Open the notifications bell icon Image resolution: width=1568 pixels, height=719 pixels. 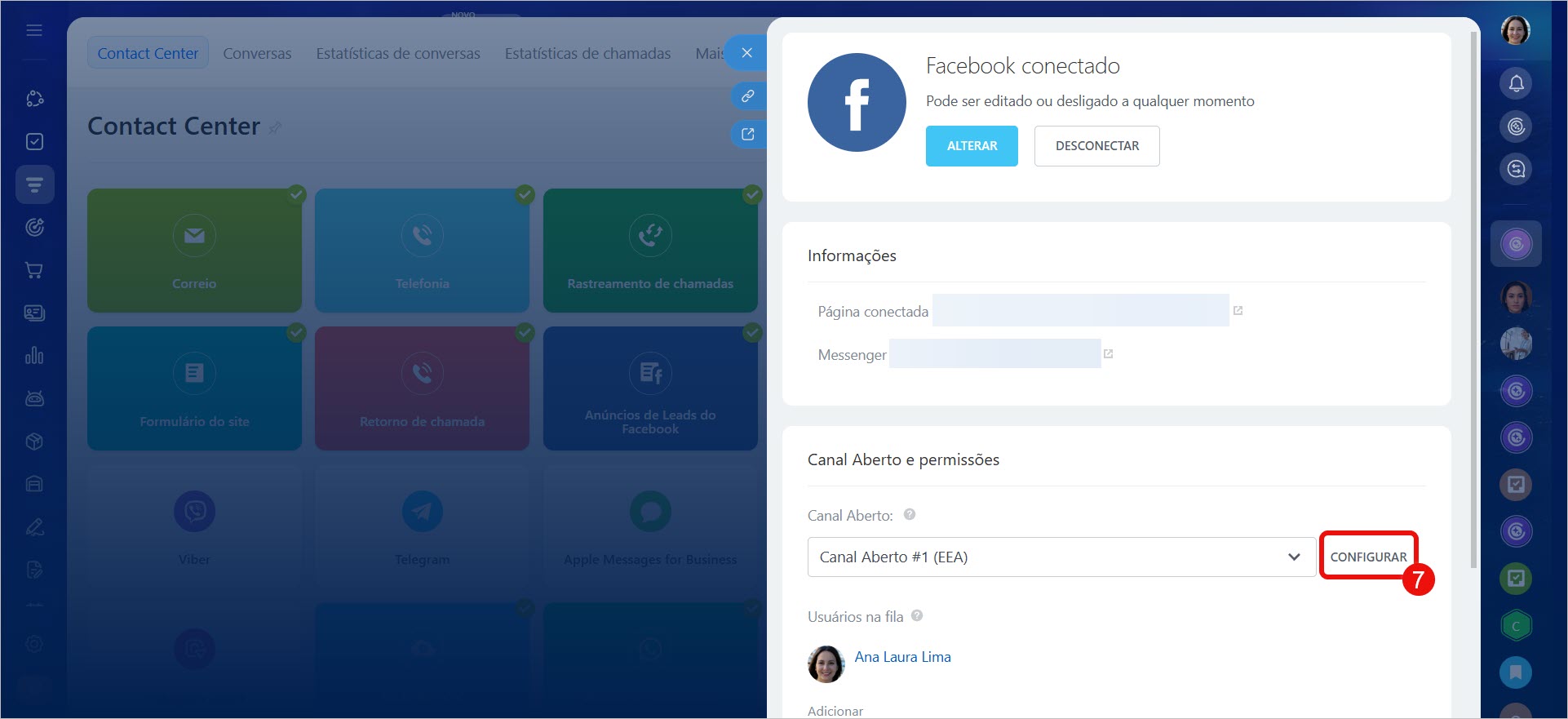(x=1516, y=83)
